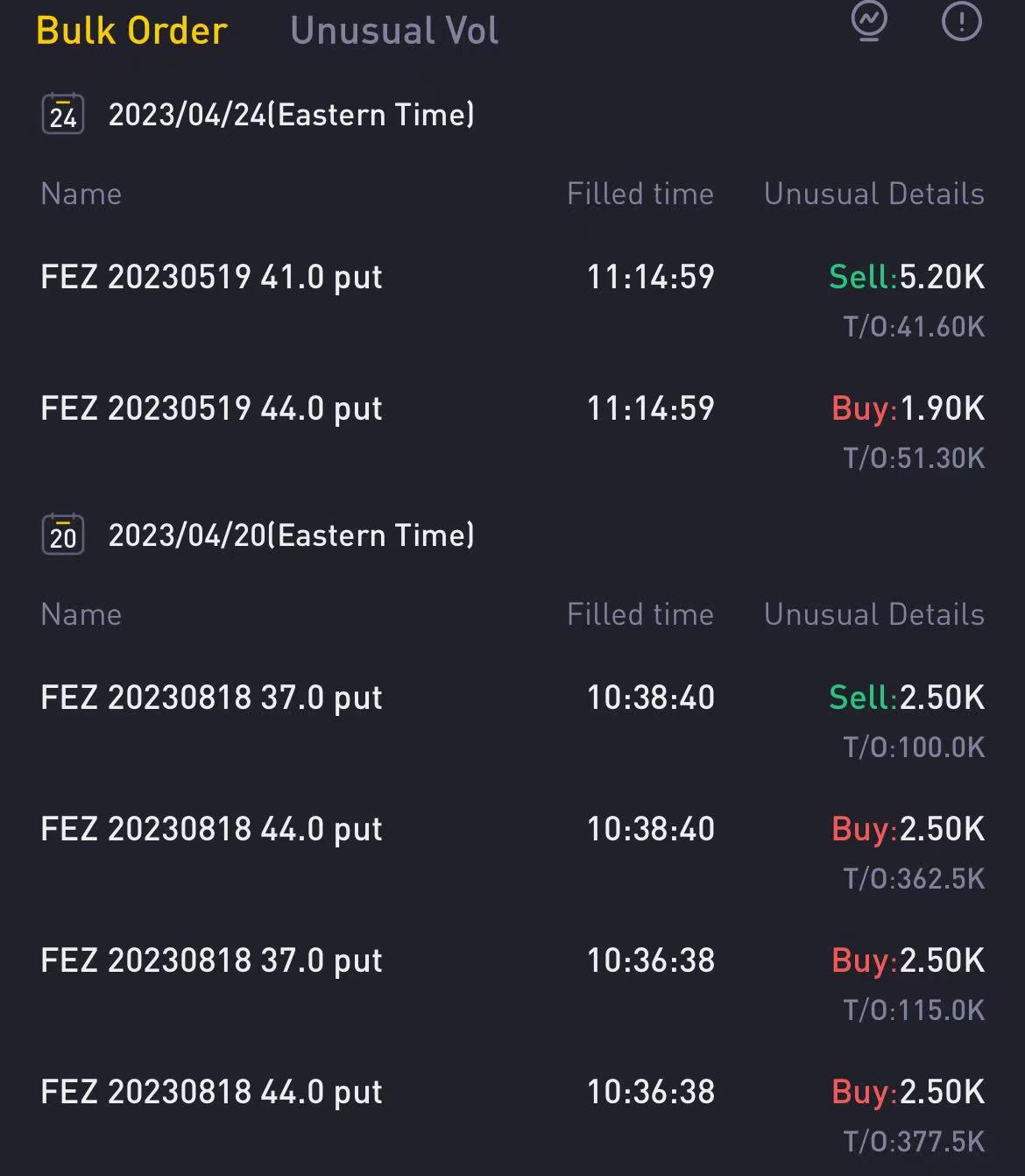Select FEZ 20230818 44.0 put at 10:36:38
Viewport: 1025px width, 1176px height.
(x=212, y=1092)
